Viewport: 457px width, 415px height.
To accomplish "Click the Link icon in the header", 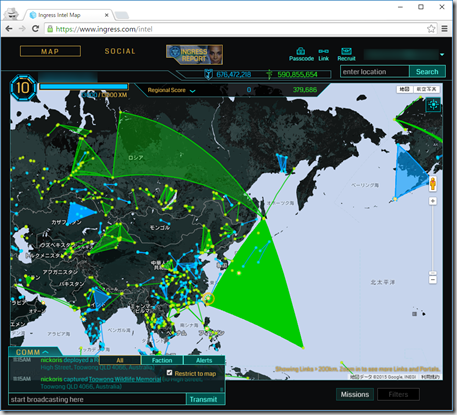I will [x=323, y=51].
